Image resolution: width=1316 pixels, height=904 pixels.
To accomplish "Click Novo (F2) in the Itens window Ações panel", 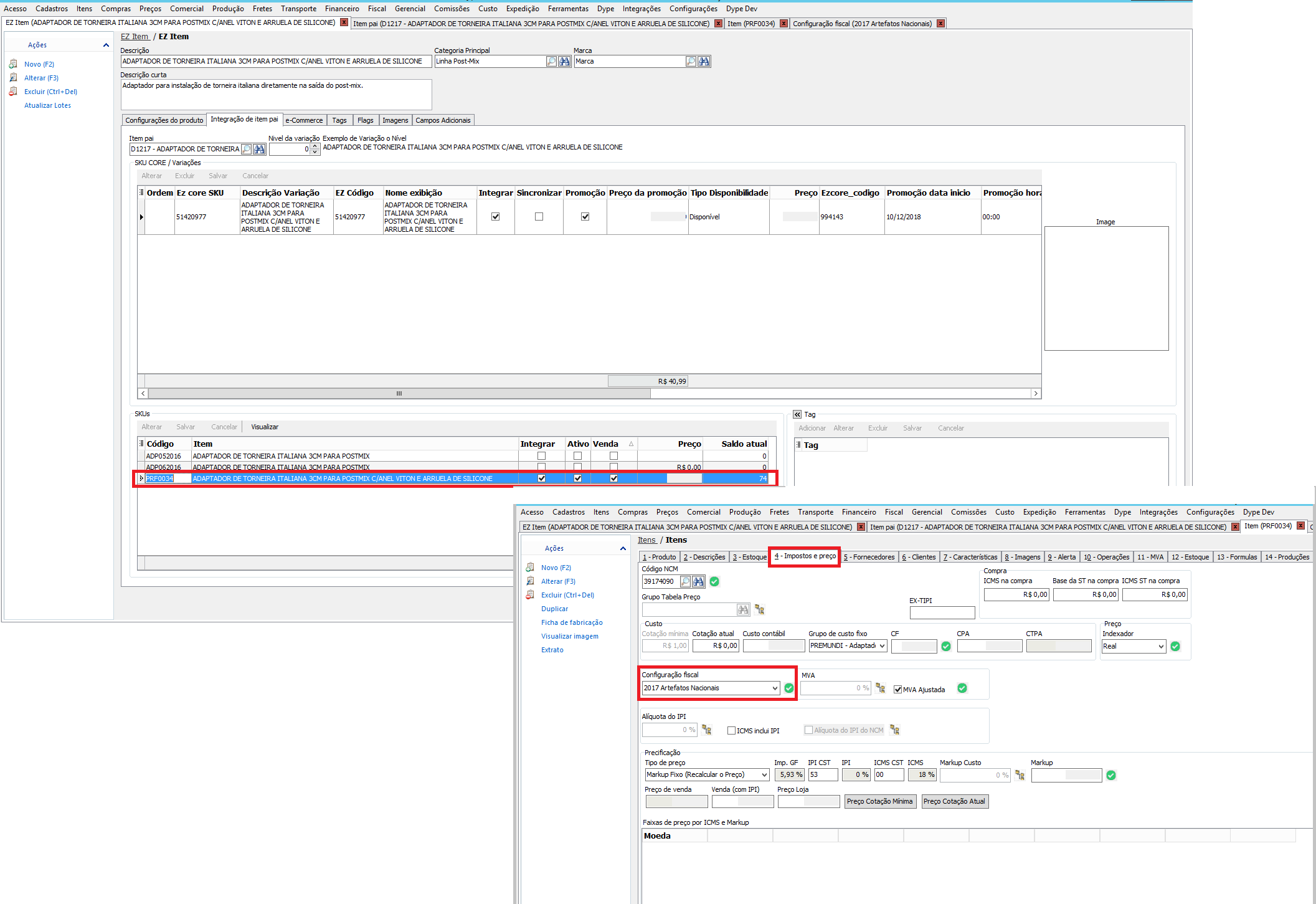I will 556,568.
